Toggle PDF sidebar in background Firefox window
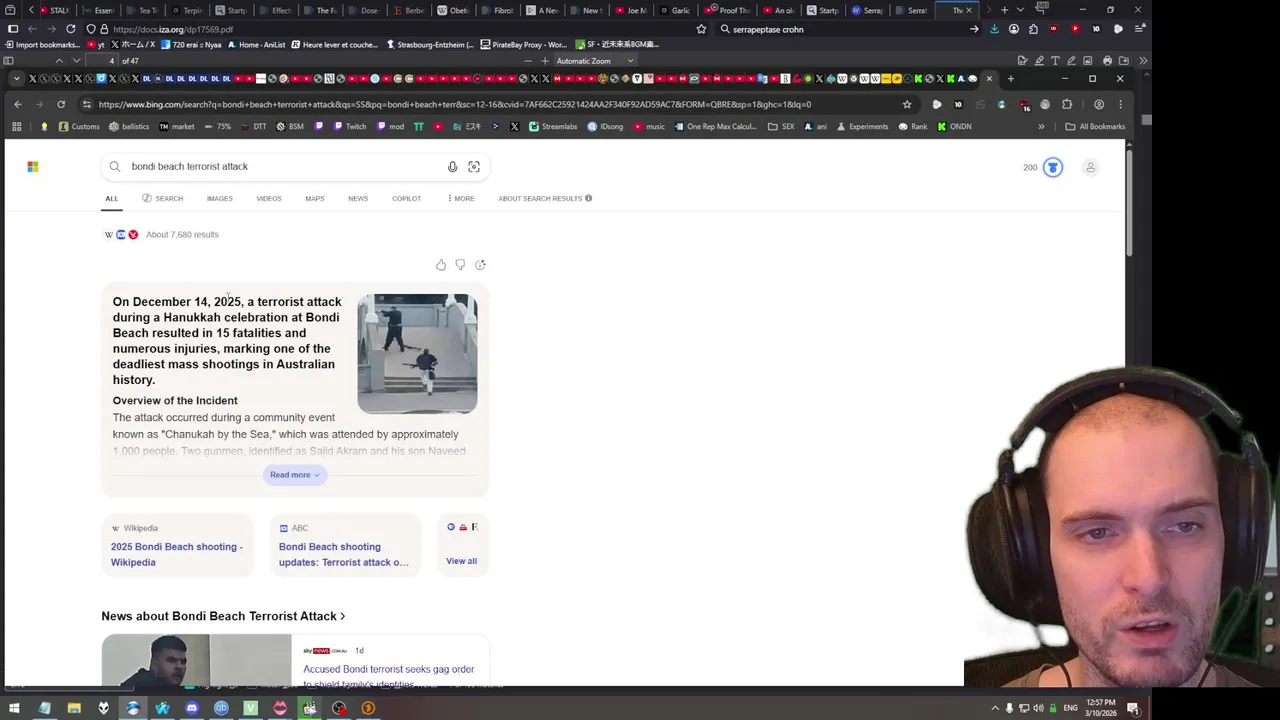The width and height of the screenshot is (1280, 720). pos(9,61)
